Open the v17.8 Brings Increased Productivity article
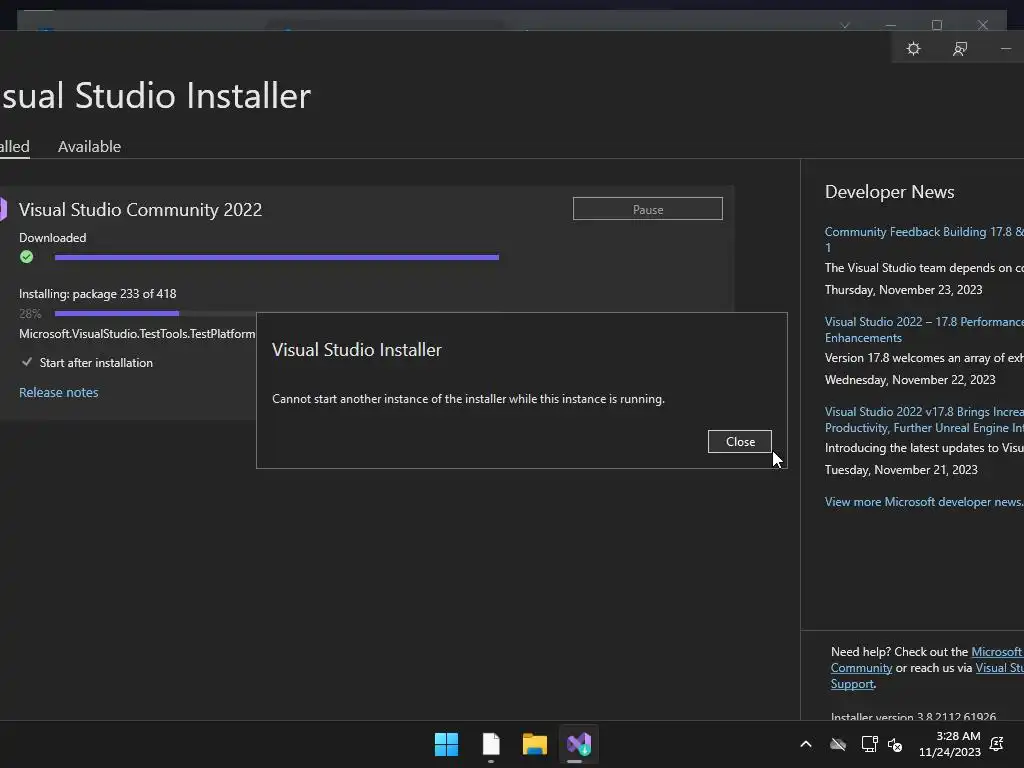The width and height of the screenshot is (1024, 768). coord(924,419)
